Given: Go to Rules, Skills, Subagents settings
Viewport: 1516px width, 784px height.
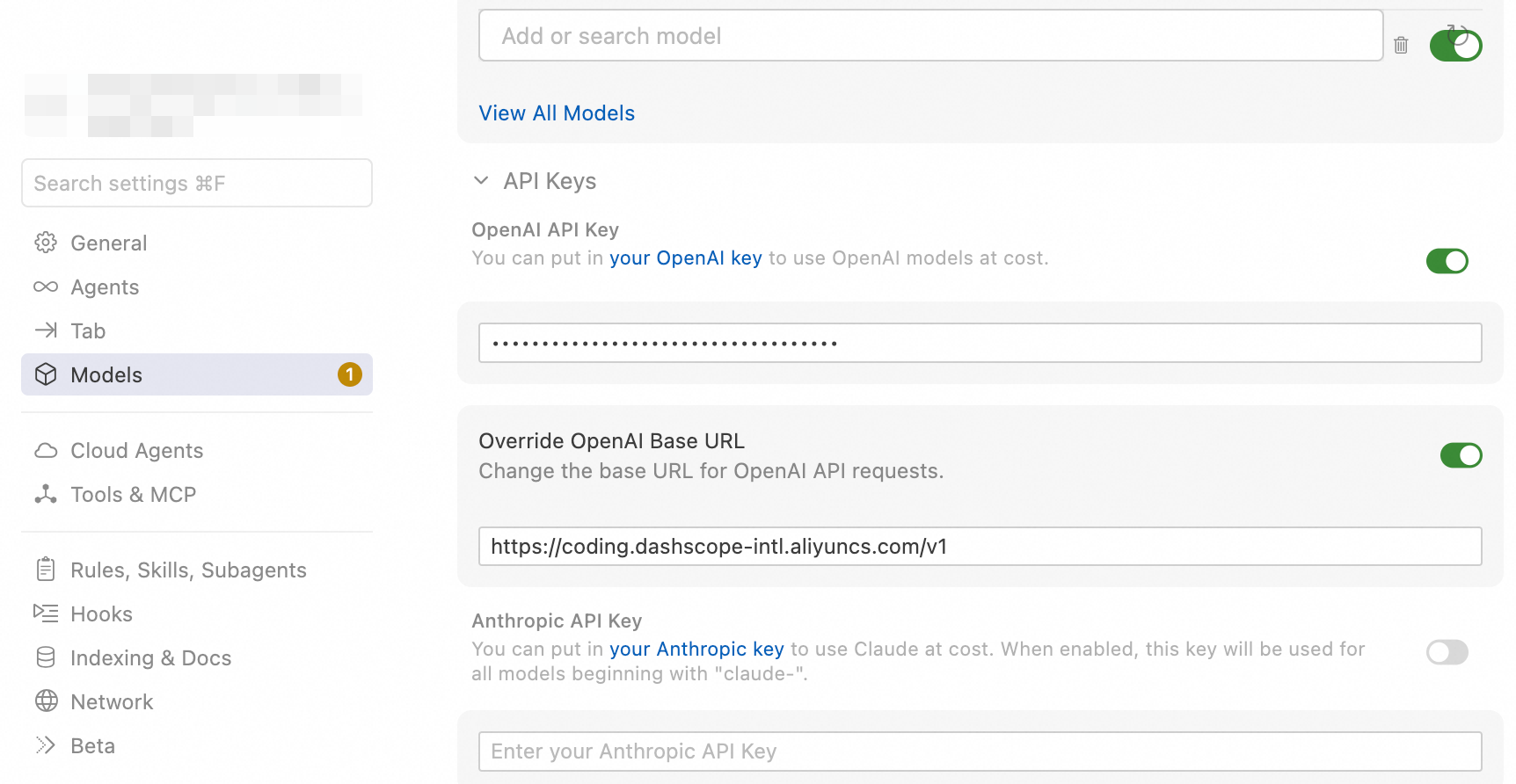Looking at the screenshot, I should coord(188,570).
